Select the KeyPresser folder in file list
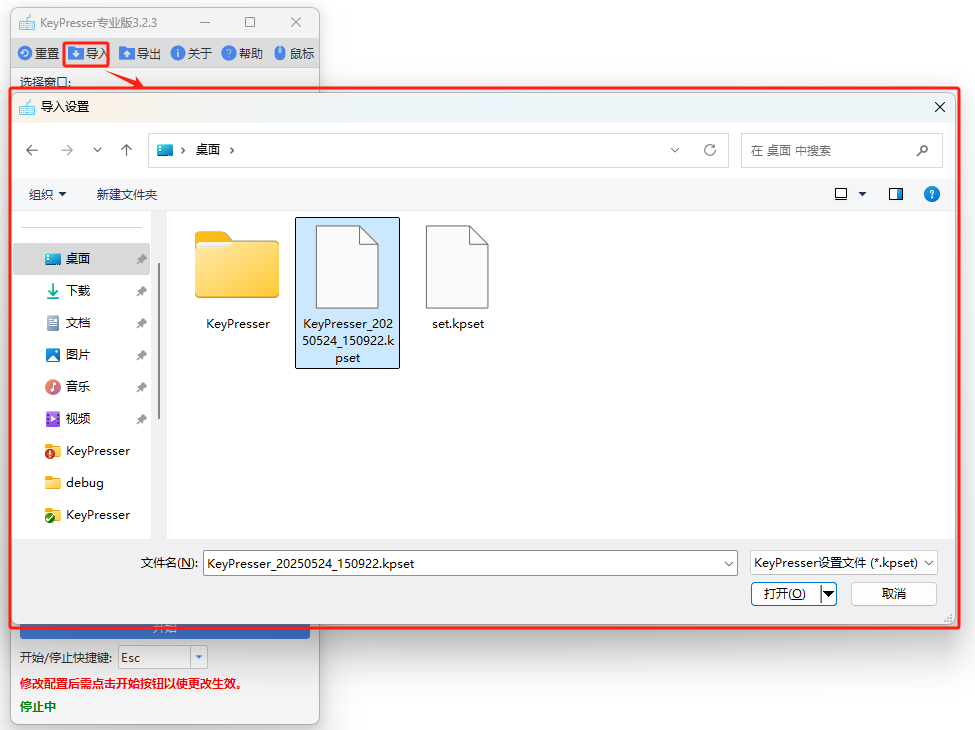Viewport: 975px width, 730px height. coord(238,280)
